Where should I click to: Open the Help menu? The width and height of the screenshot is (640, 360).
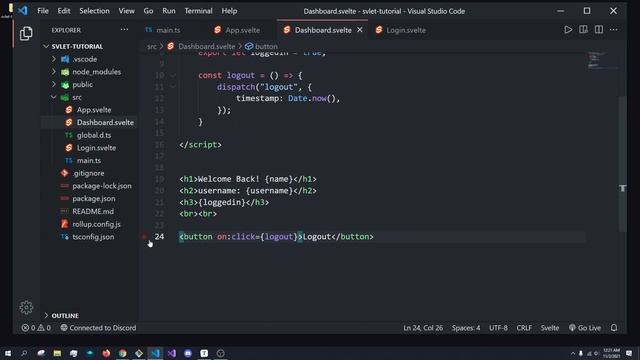tap(229, 11)
